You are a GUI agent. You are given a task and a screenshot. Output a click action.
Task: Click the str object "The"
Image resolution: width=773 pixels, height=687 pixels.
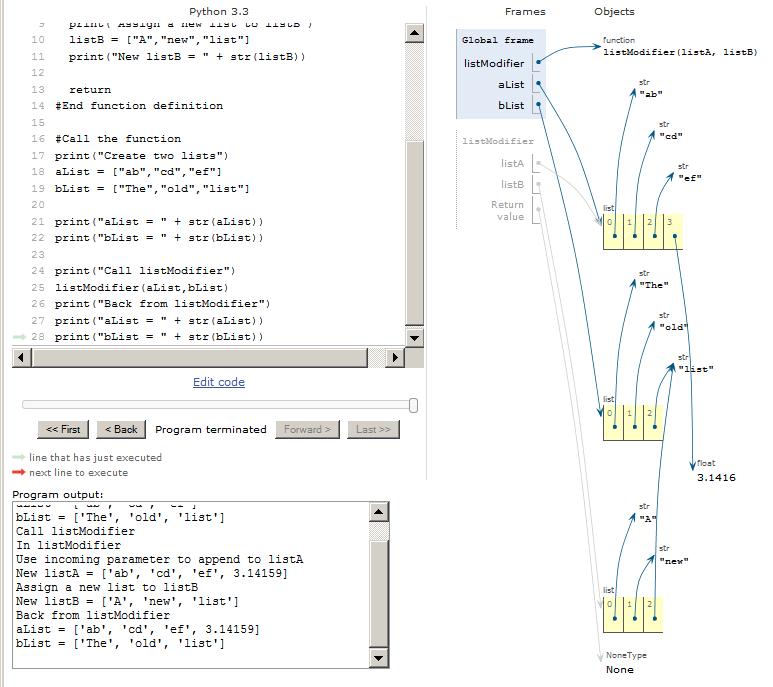click(654, 285)
